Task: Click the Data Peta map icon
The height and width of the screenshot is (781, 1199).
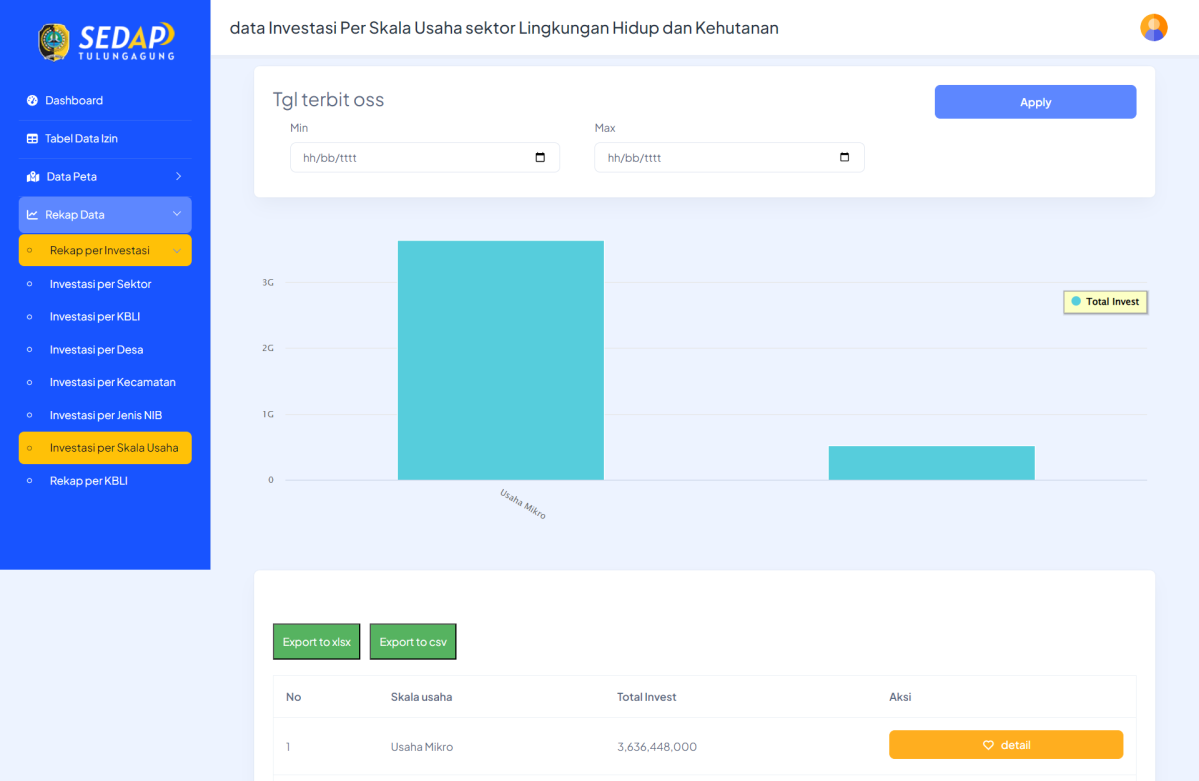Action: click(33, 177)
